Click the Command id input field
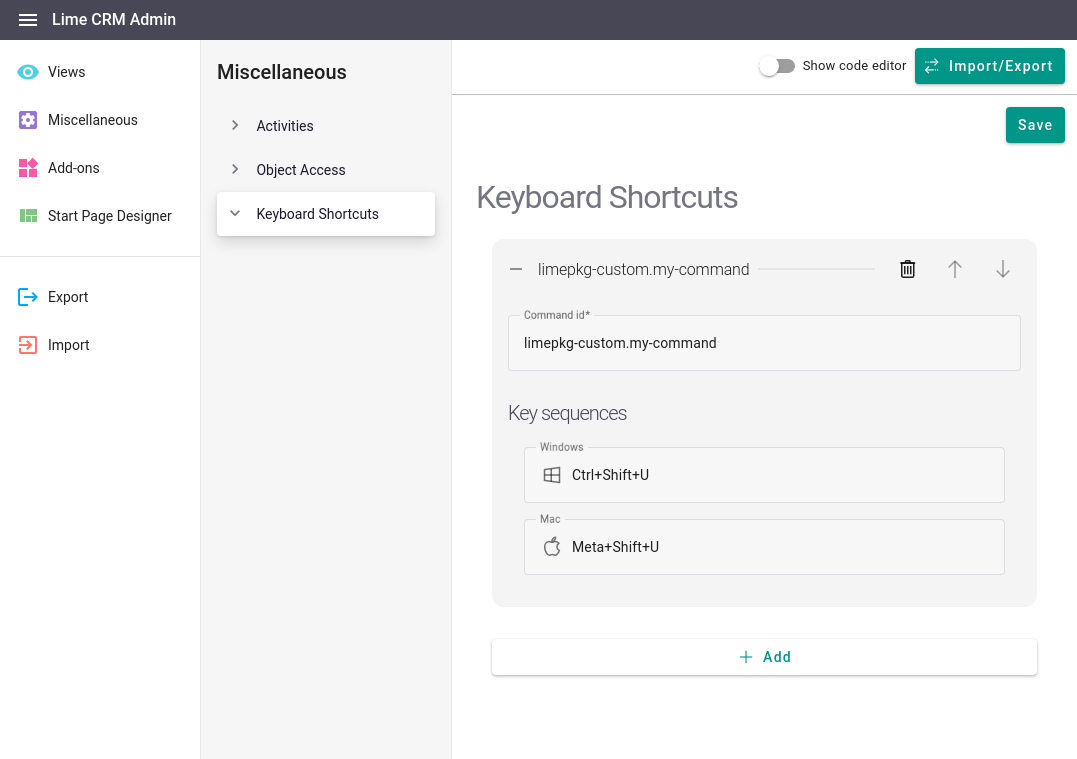Viewport: 1077px width, 759px height. pyautogui.click(x=764, y=342)
